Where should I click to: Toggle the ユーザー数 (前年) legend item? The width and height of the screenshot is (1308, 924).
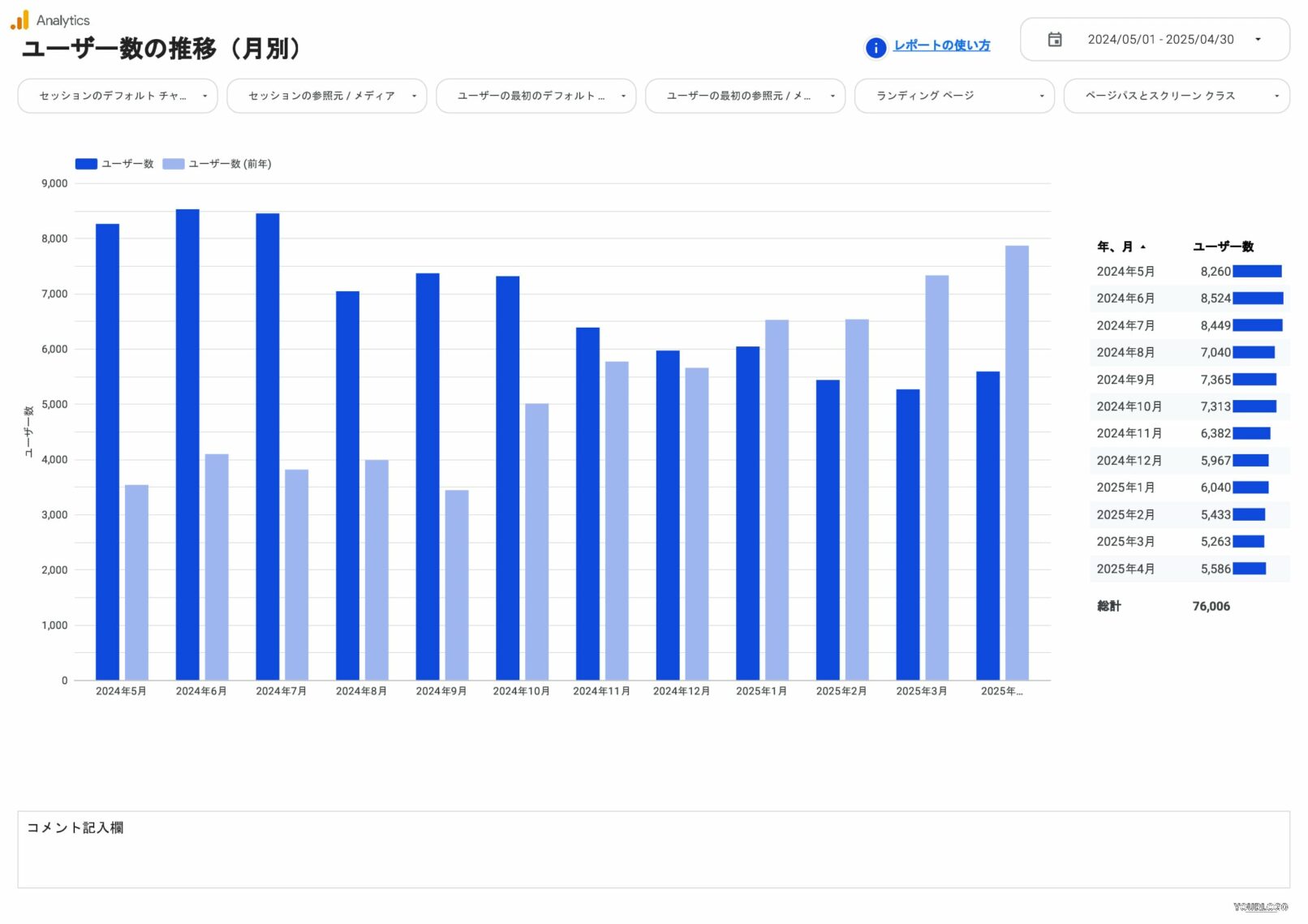click(x=216, y=163)
